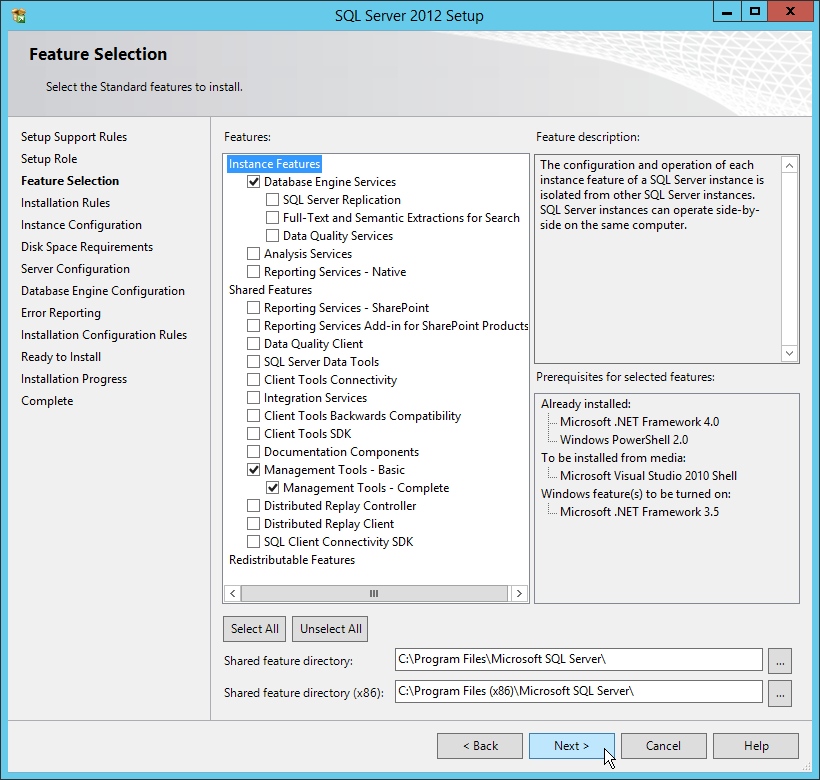Tick the Data Quality Services checkbox
Viewport: 820px width, 780px height.
272,236
